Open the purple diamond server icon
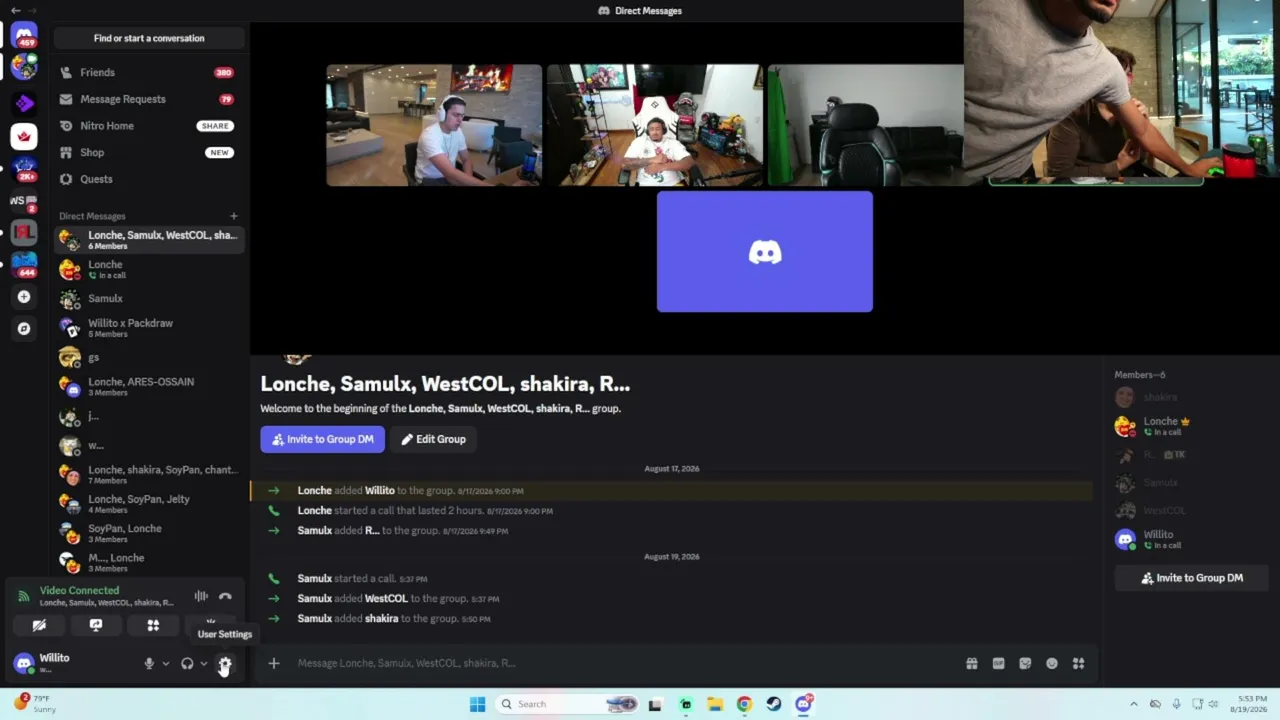Screen dimensions: 1280x720 24,103
